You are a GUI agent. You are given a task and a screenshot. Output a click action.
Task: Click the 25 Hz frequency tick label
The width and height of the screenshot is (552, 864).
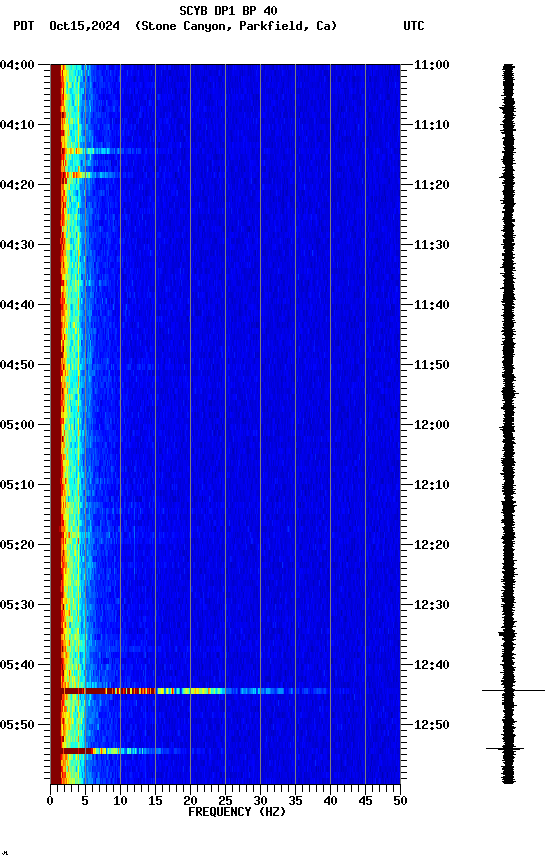(225, 801)
